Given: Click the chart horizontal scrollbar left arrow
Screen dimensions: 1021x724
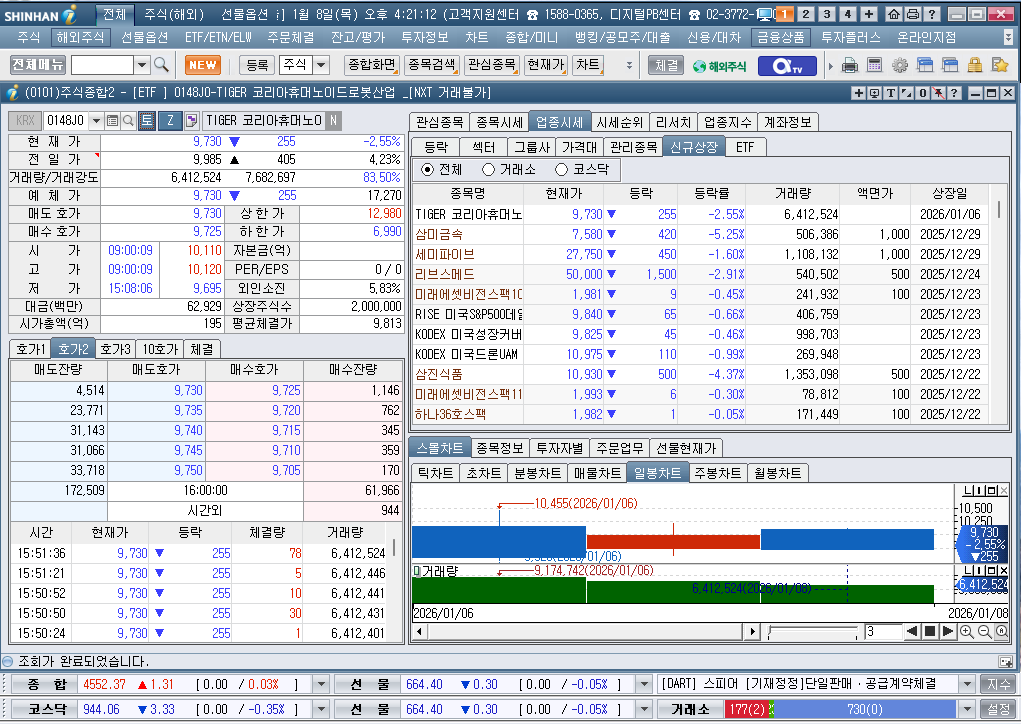Looking at the screenshot, I should [x=419, y=631].
